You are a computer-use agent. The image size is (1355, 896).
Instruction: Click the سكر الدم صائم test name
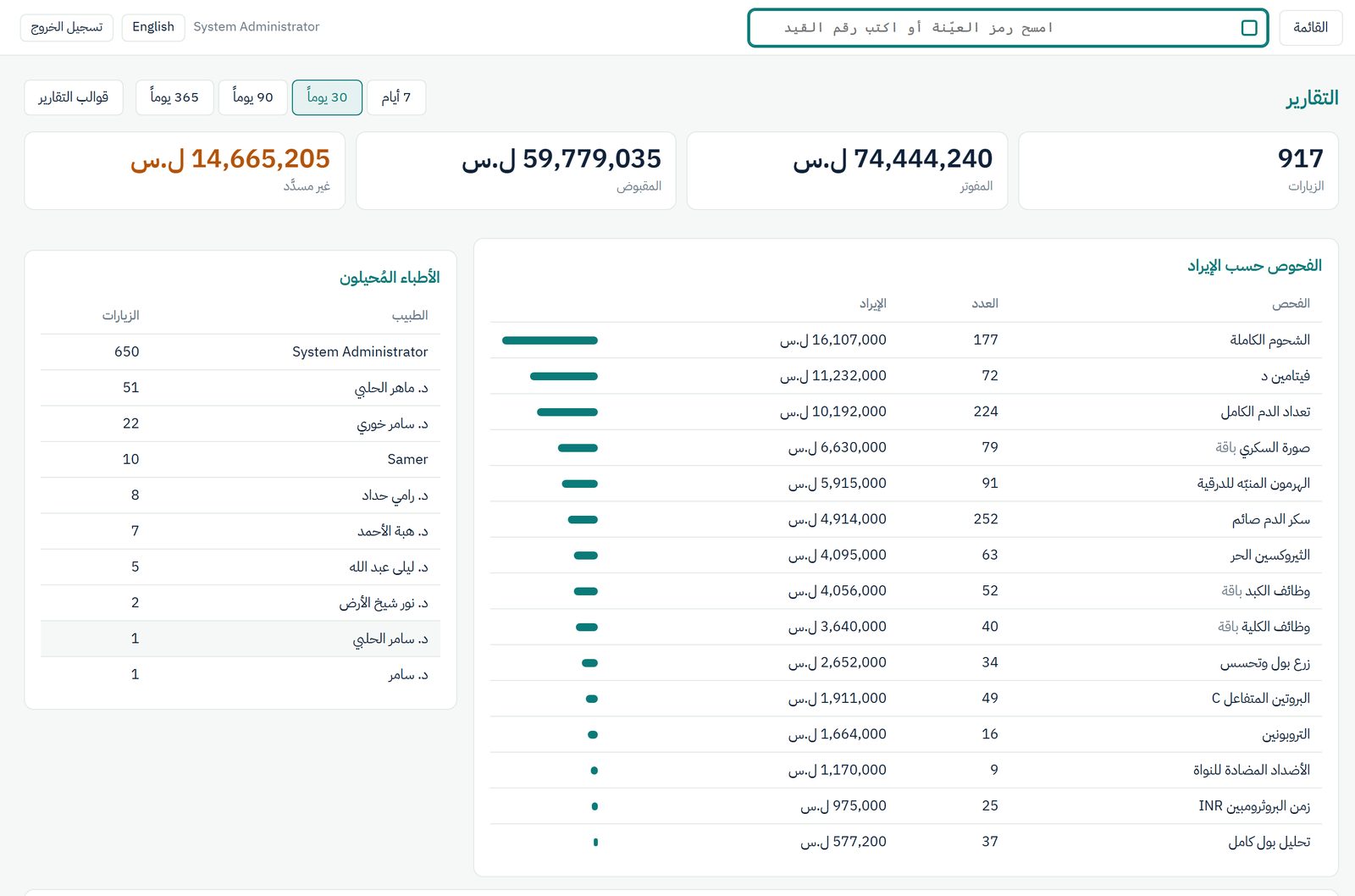click(1271, 519)
